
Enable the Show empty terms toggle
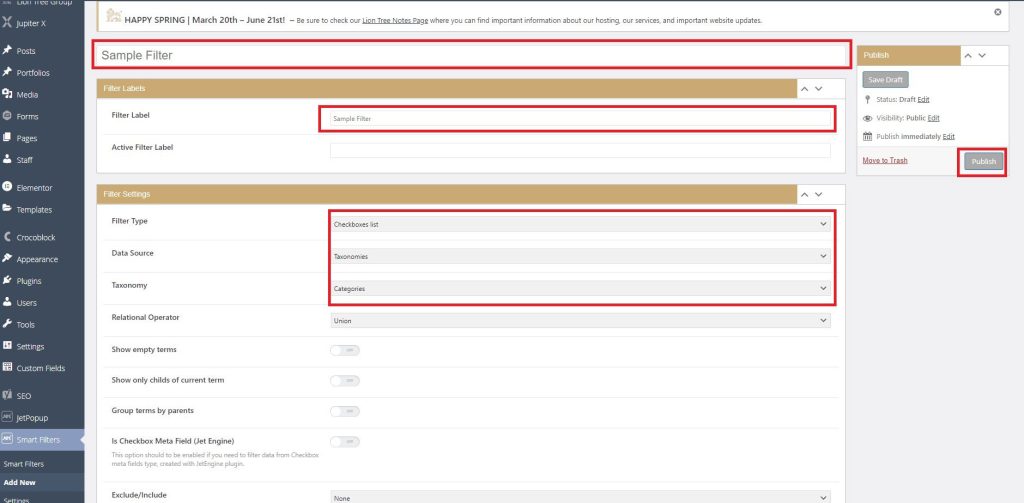[344, 350]
